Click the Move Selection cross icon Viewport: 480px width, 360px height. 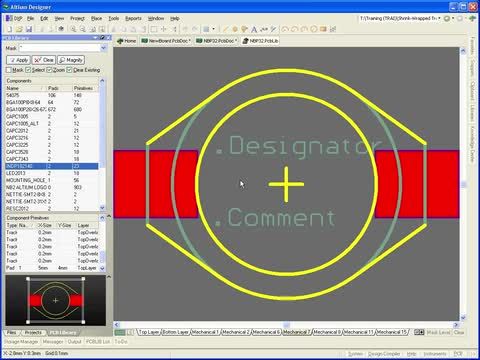tap(164, 29)
